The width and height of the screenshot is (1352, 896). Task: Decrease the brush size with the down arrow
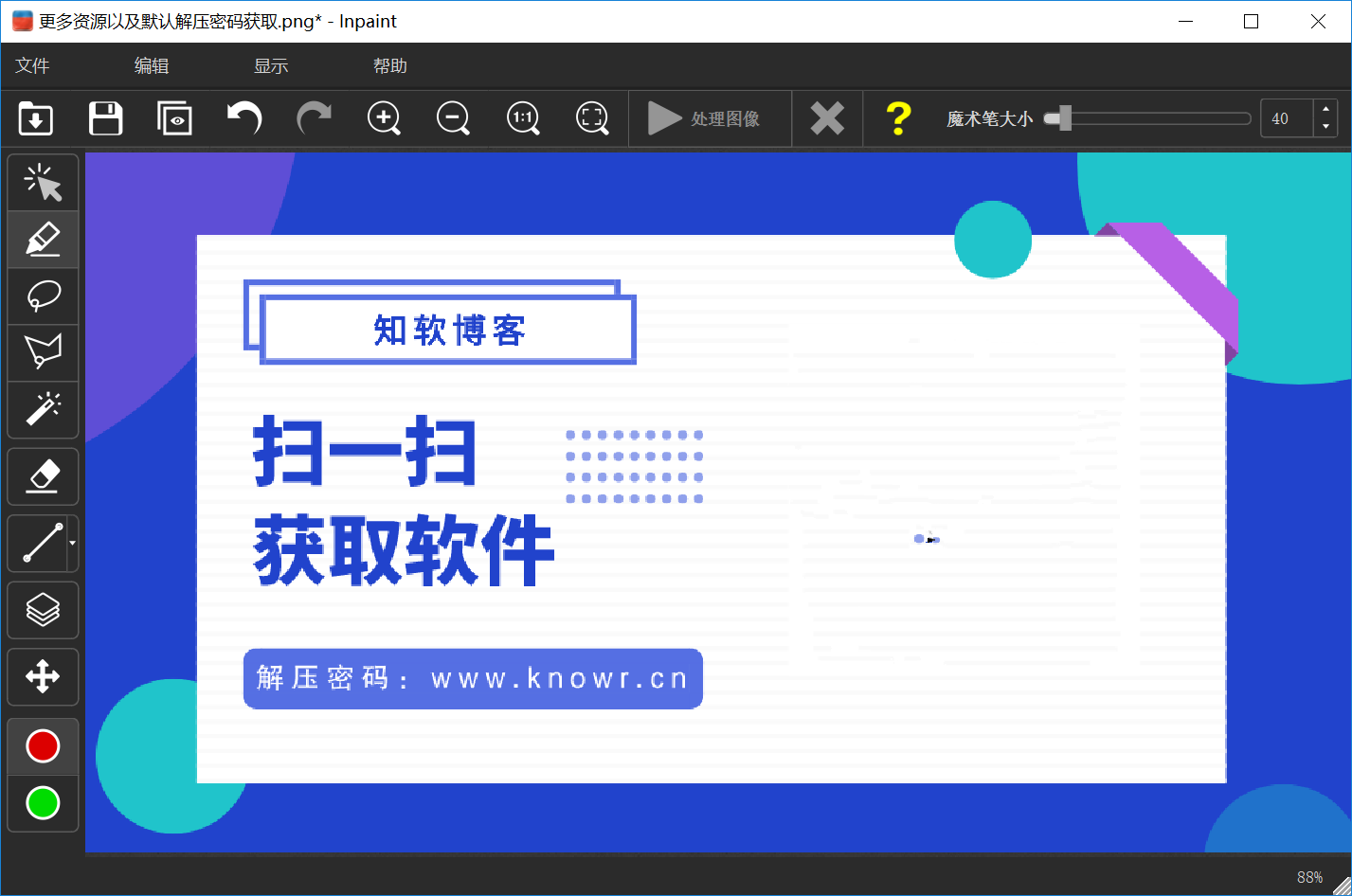pyautogui.click(x=1325, y=127)
